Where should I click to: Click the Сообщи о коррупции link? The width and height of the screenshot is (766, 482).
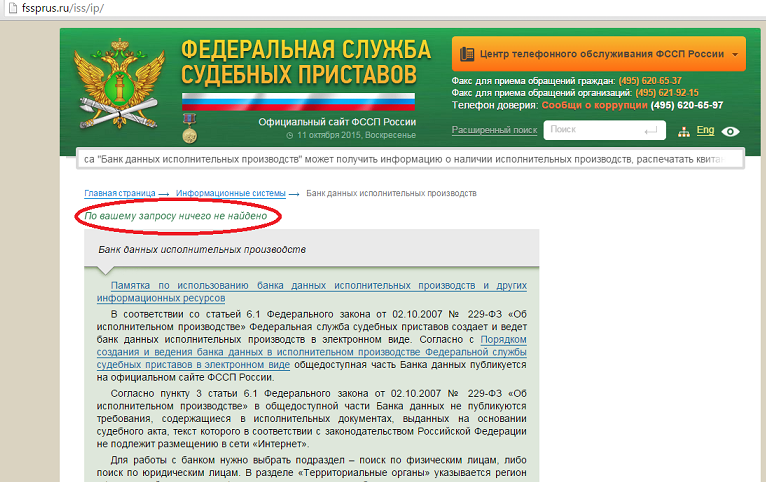[594, 105]
